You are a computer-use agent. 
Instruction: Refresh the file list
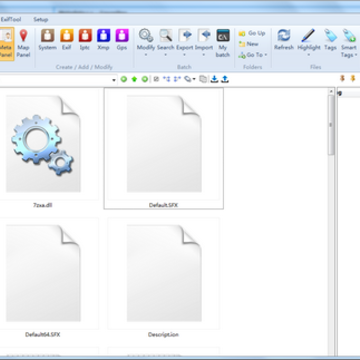(x=284, y=40)
